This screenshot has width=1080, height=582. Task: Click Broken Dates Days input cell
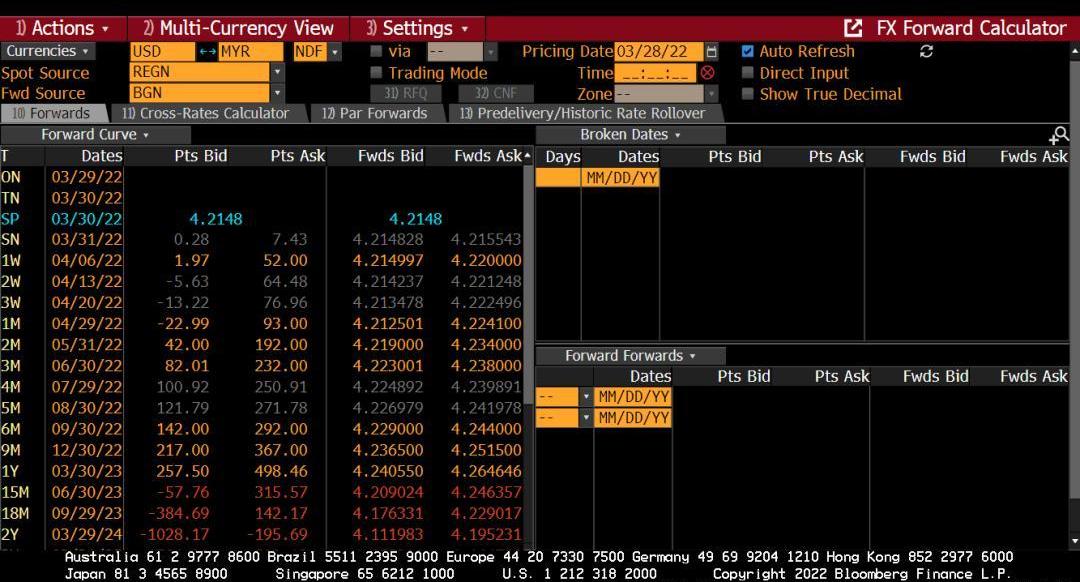558,178
